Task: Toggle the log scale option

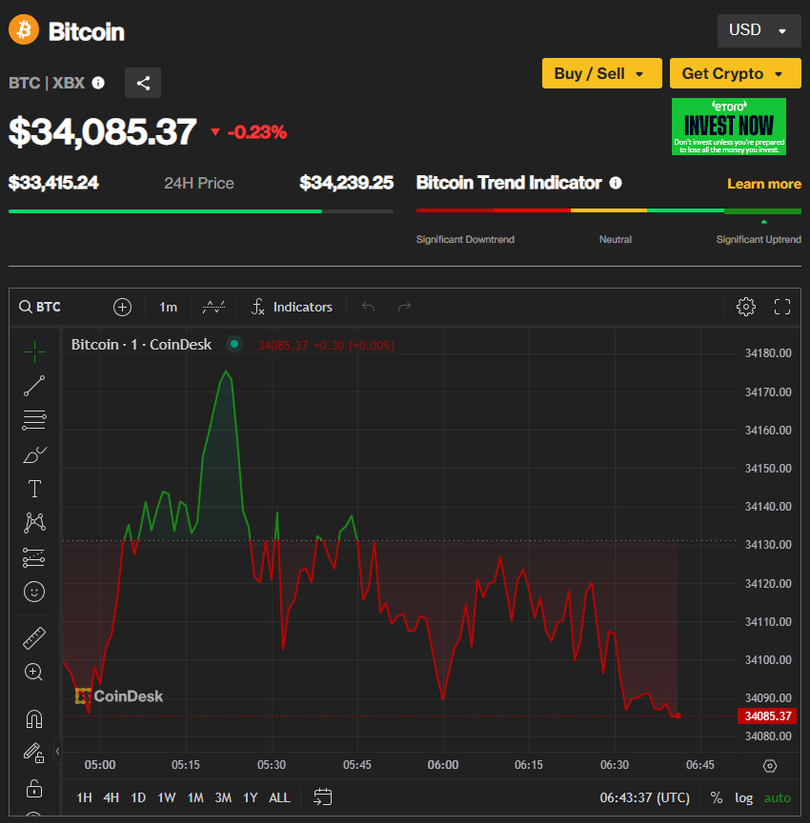Action: click(x=744, y=797)
